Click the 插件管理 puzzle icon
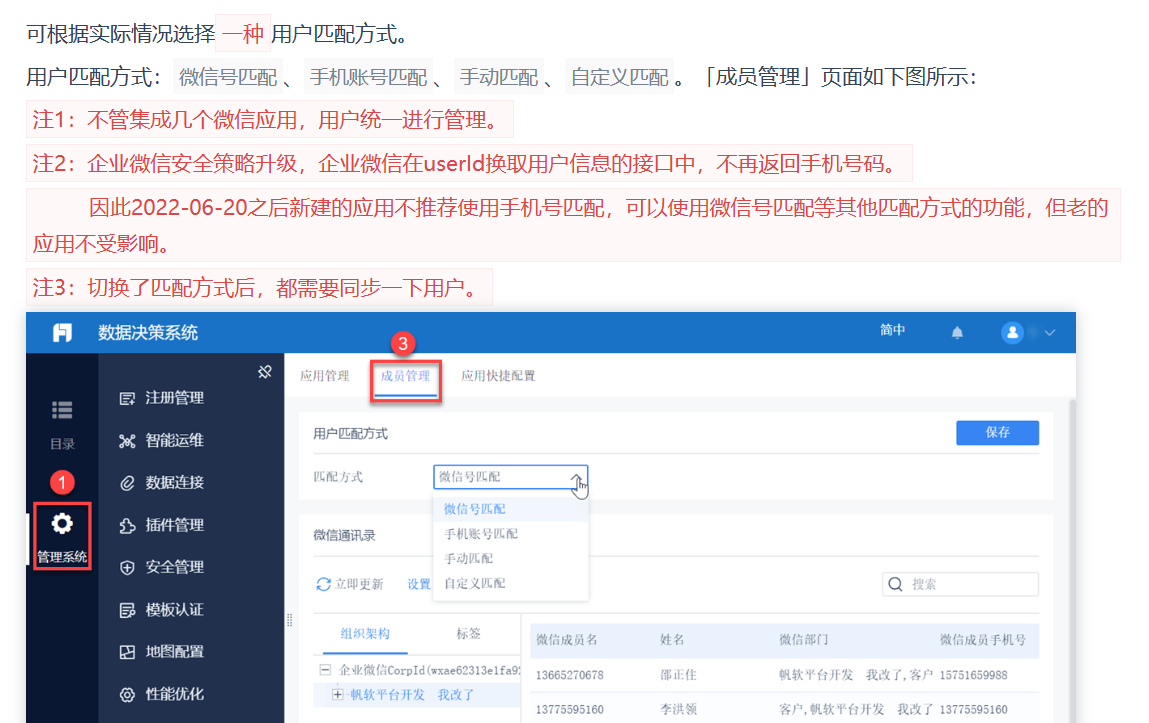This screenshot has width=1149, height=723. click(x=127, y=525)
